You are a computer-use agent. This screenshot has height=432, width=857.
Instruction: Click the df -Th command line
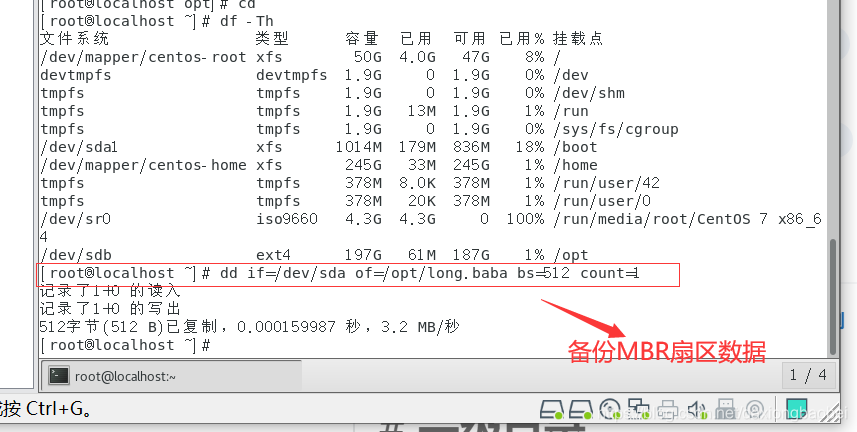157,21
